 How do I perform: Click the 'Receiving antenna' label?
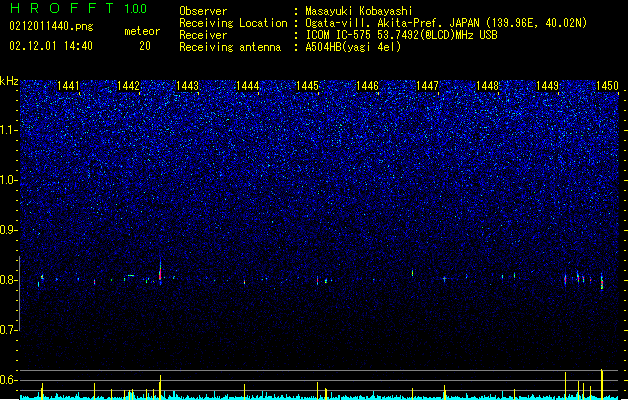[x=230, y=47]
